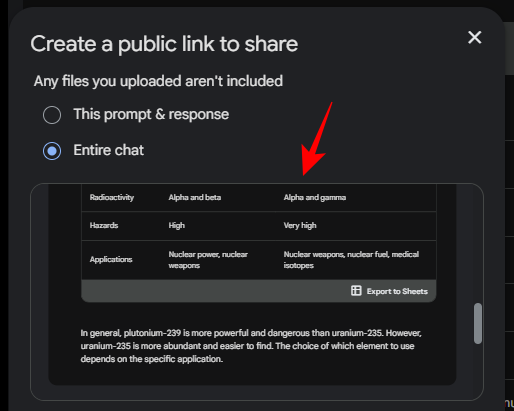The image size is (514, 411).
Task: Select the 'This prompt & response' radio button
Action: (x=52, y=115)
